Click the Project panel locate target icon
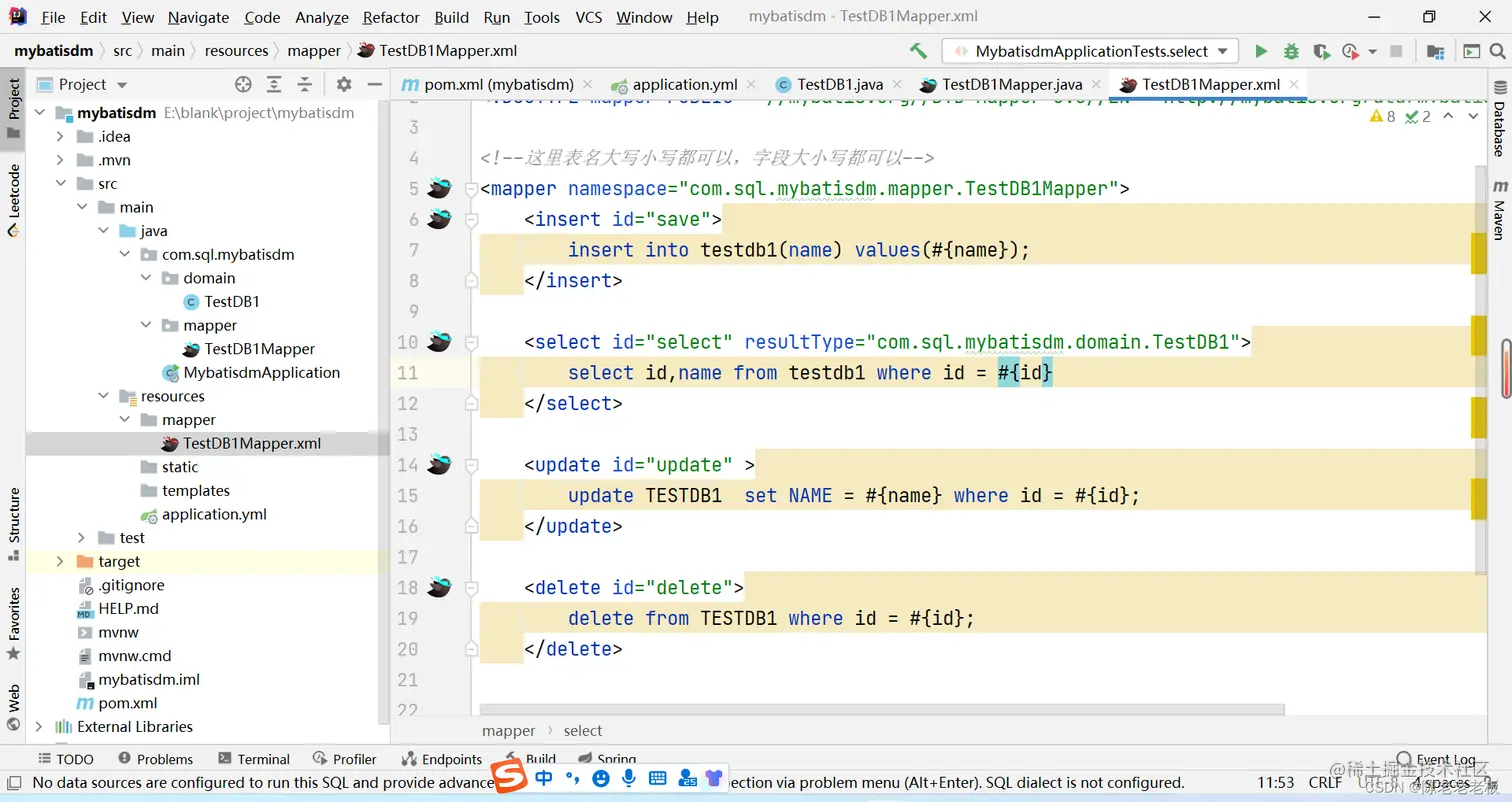Screen dimensions: 1512x802 point(243,84)
